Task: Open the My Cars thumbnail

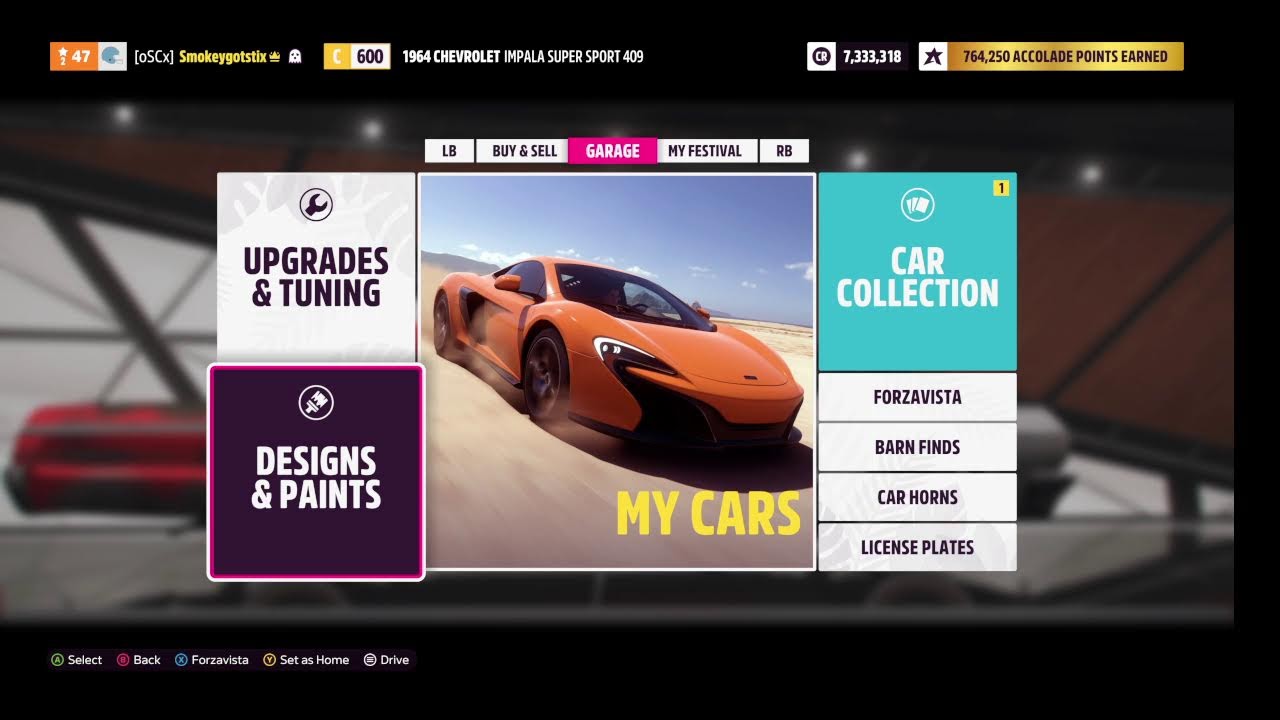Action: [x=617, y=371]
